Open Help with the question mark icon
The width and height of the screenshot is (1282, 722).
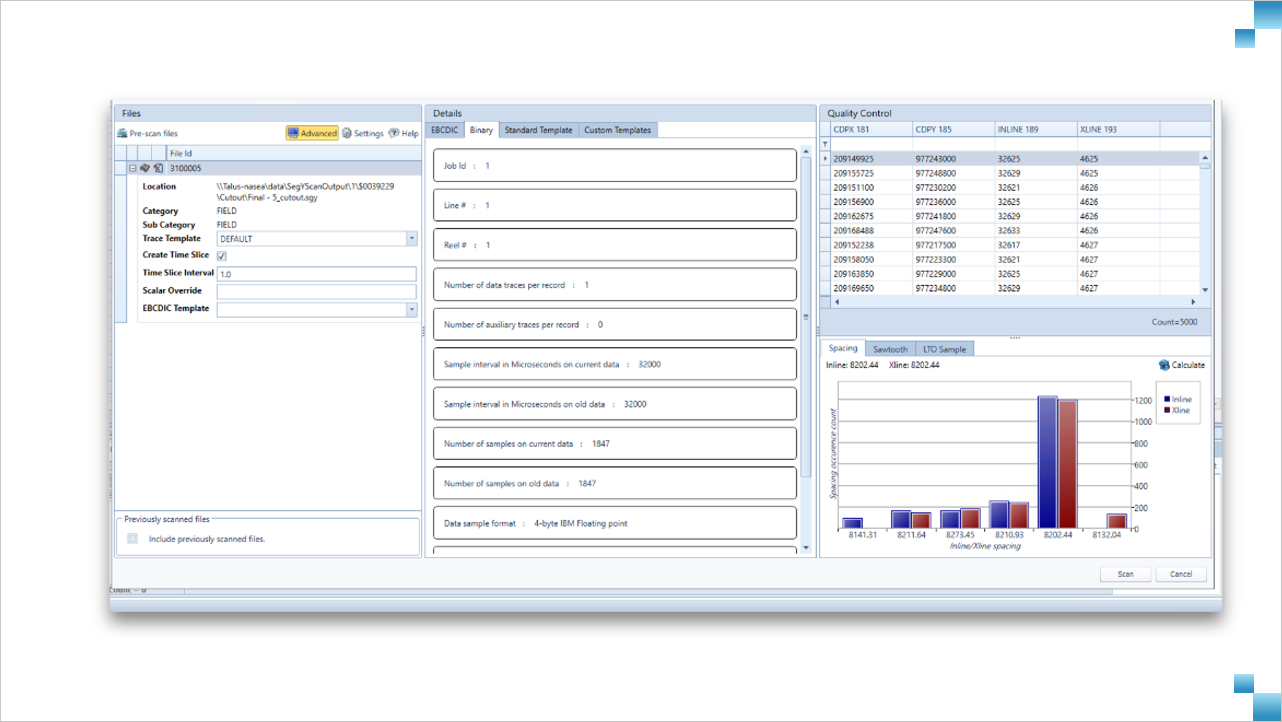392,132
